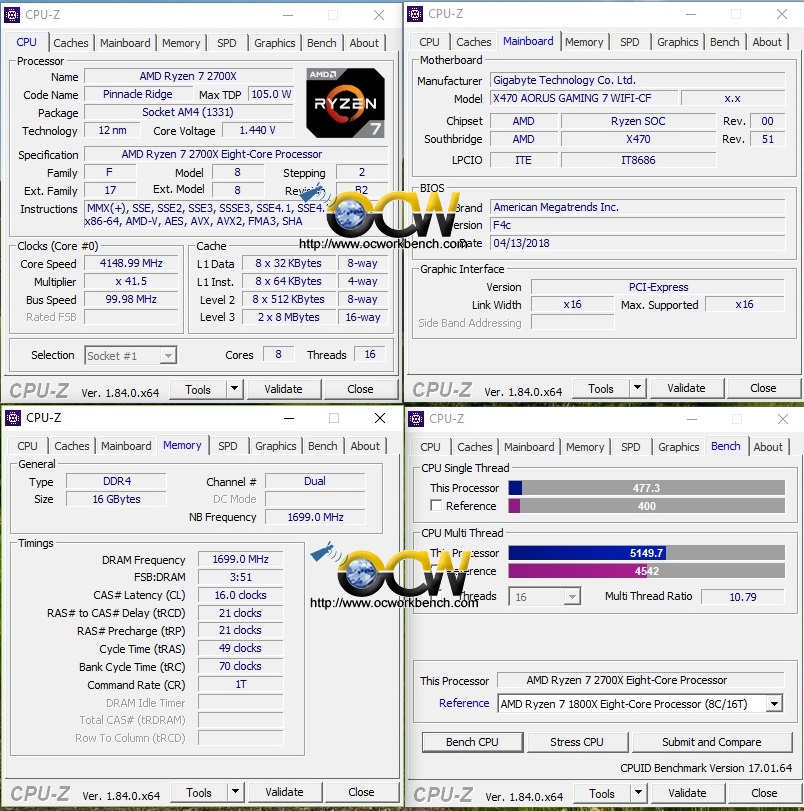804x811 pixels.
Task: Click the memory Size value 16 GBytes
Action: pyautogui.click(x=116, y=499)
